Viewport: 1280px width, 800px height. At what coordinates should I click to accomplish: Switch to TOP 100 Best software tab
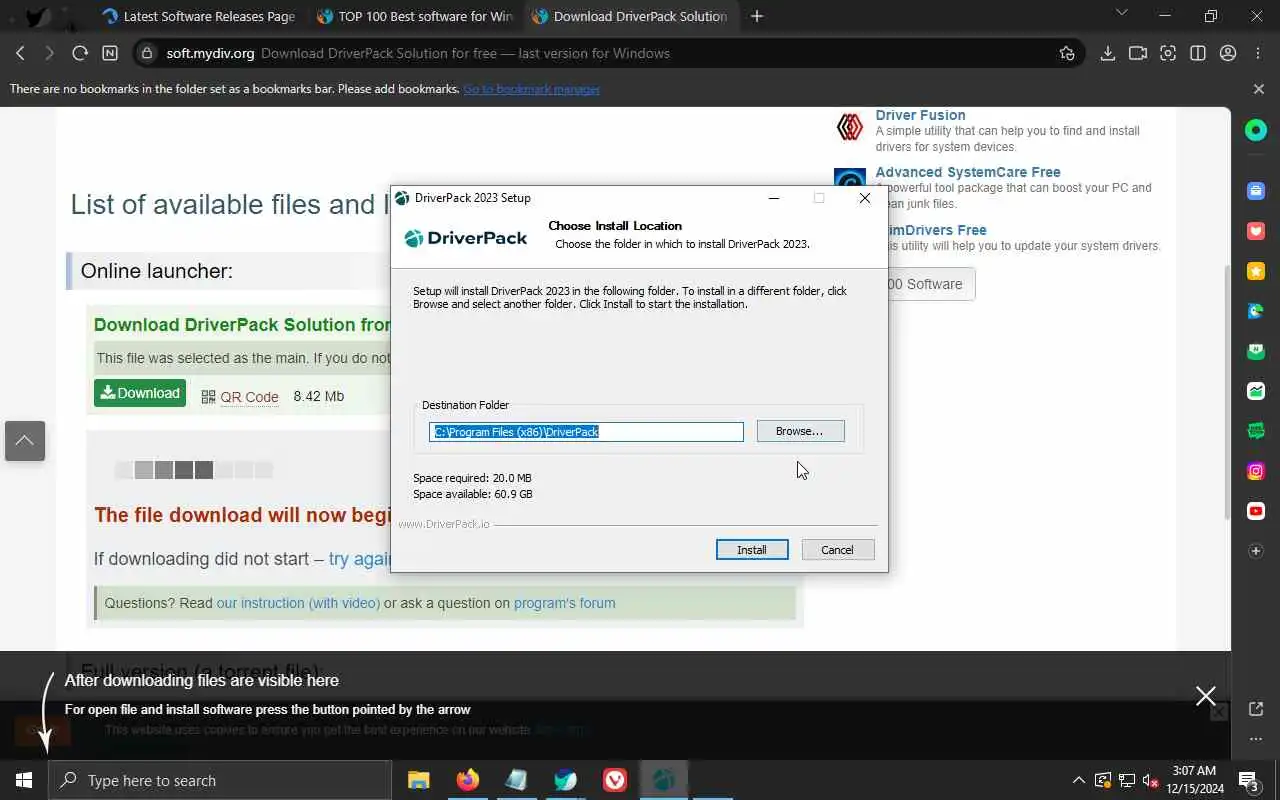(x=414, y=16)
